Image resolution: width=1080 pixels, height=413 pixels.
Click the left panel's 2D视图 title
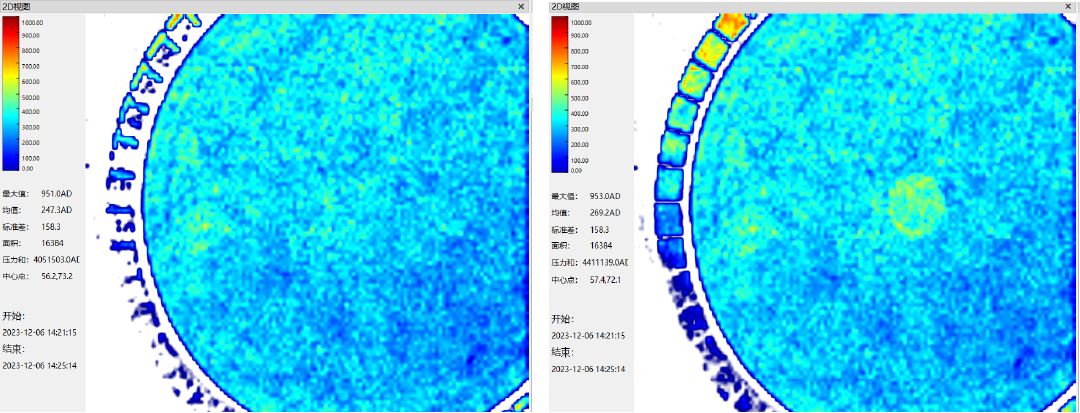pos(17,6)
